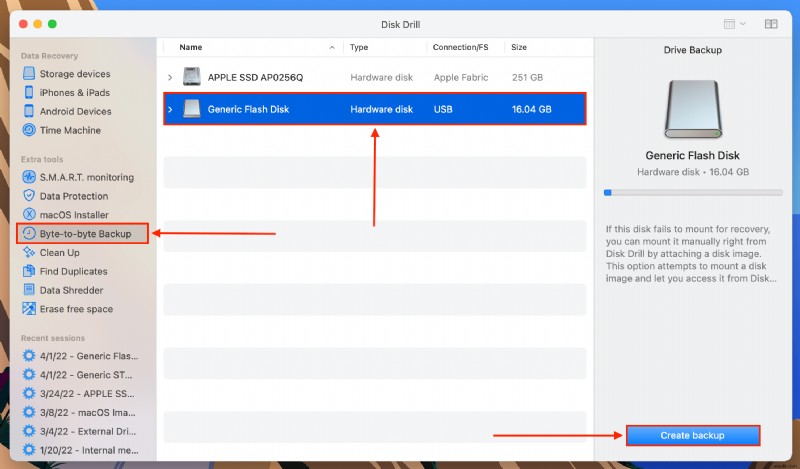The height and width of the screenshot is (469, 800).
Task: Click gear icon of 3/24/22 APPLE SS session
Action: [29, 393]
